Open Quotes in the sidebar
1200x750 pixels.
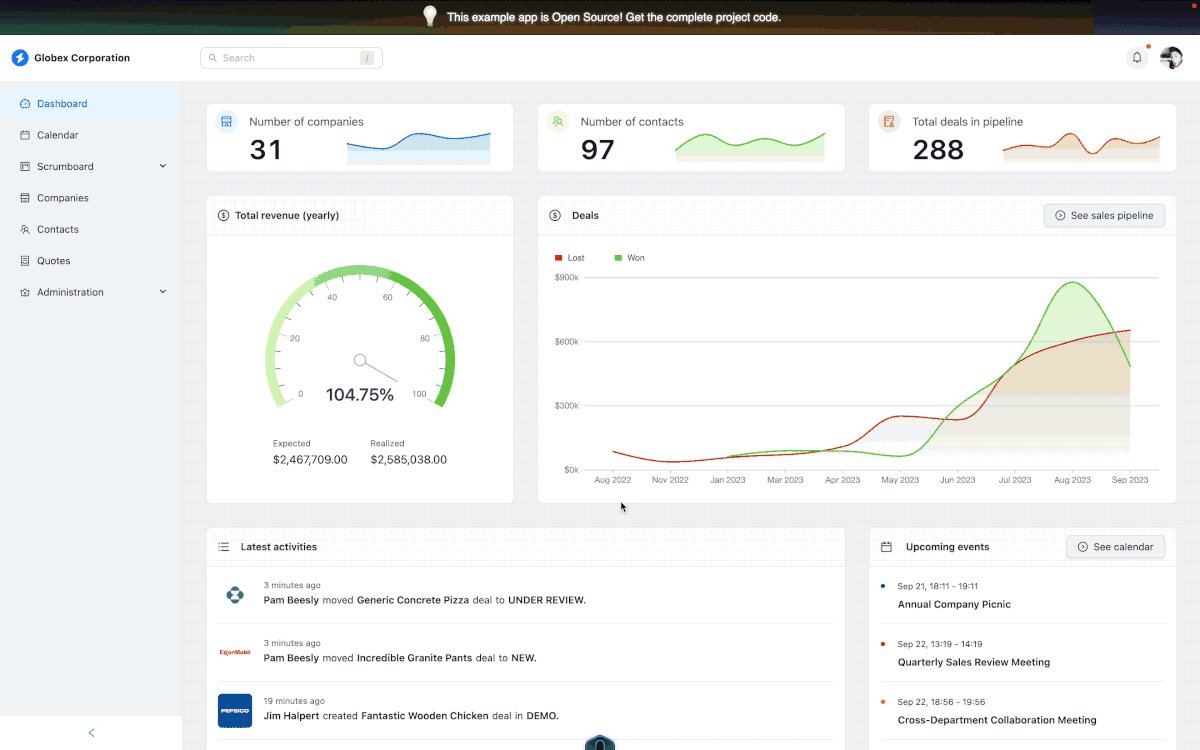click(53, 261)
